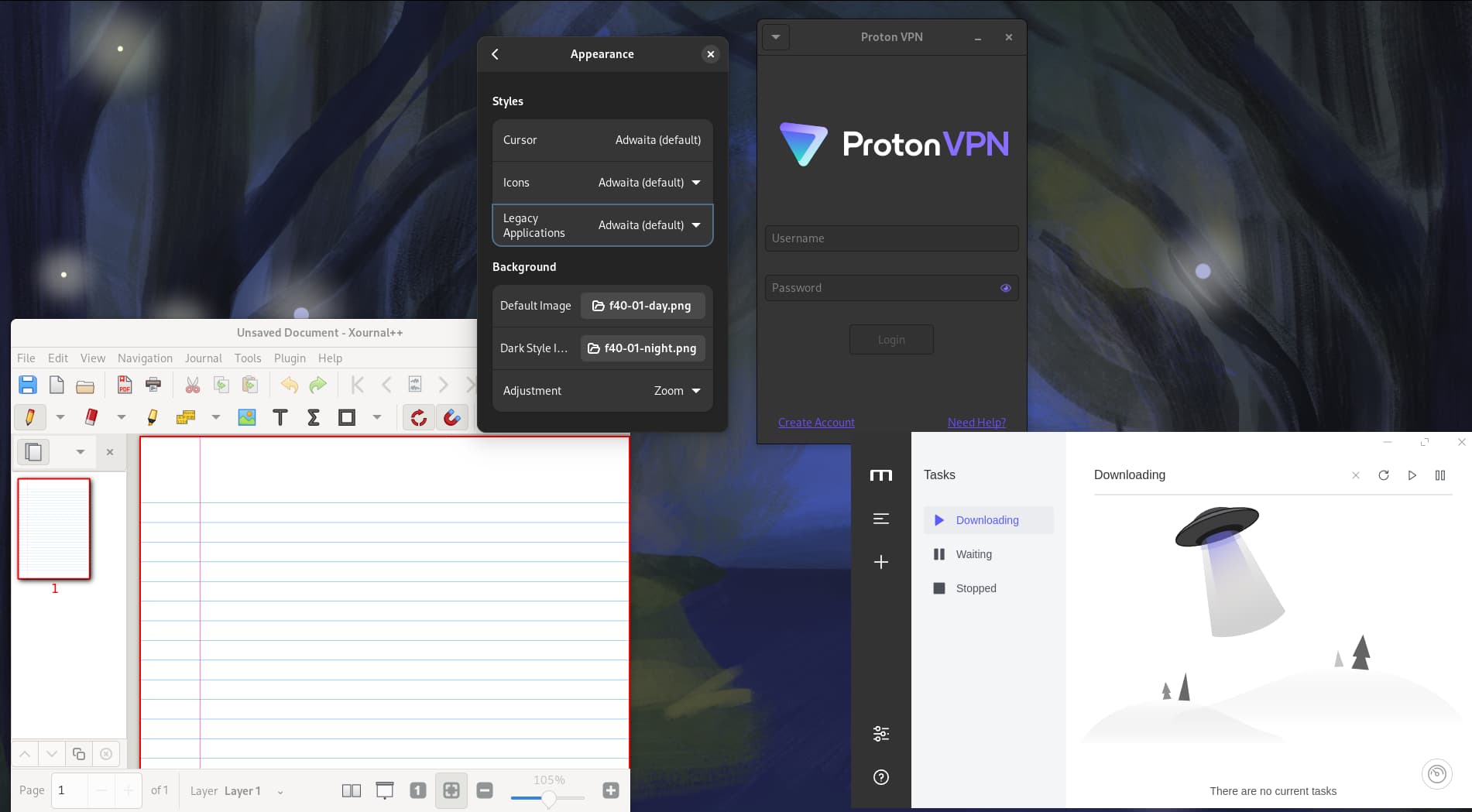Open Motrix preferences sliders icon
Screen dimensions: 1472x812
(x=880, y=733)
